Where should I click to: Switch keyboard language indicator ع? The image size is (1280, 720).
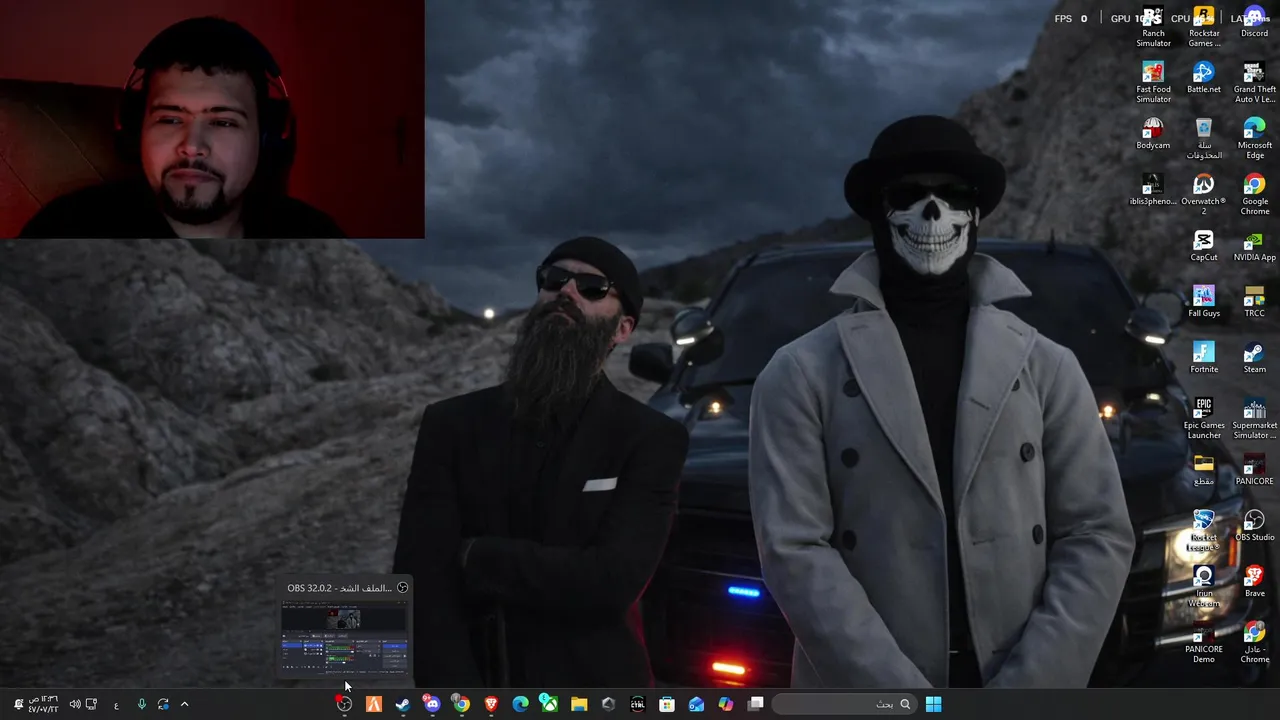tap(116, 705)
